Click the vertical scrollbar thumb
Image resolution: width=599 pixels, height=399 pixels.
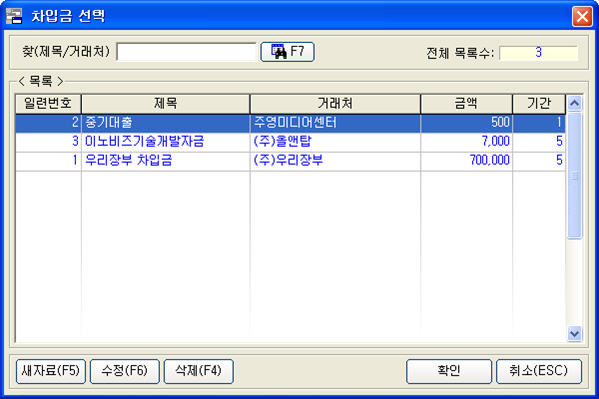pos(575,175)
